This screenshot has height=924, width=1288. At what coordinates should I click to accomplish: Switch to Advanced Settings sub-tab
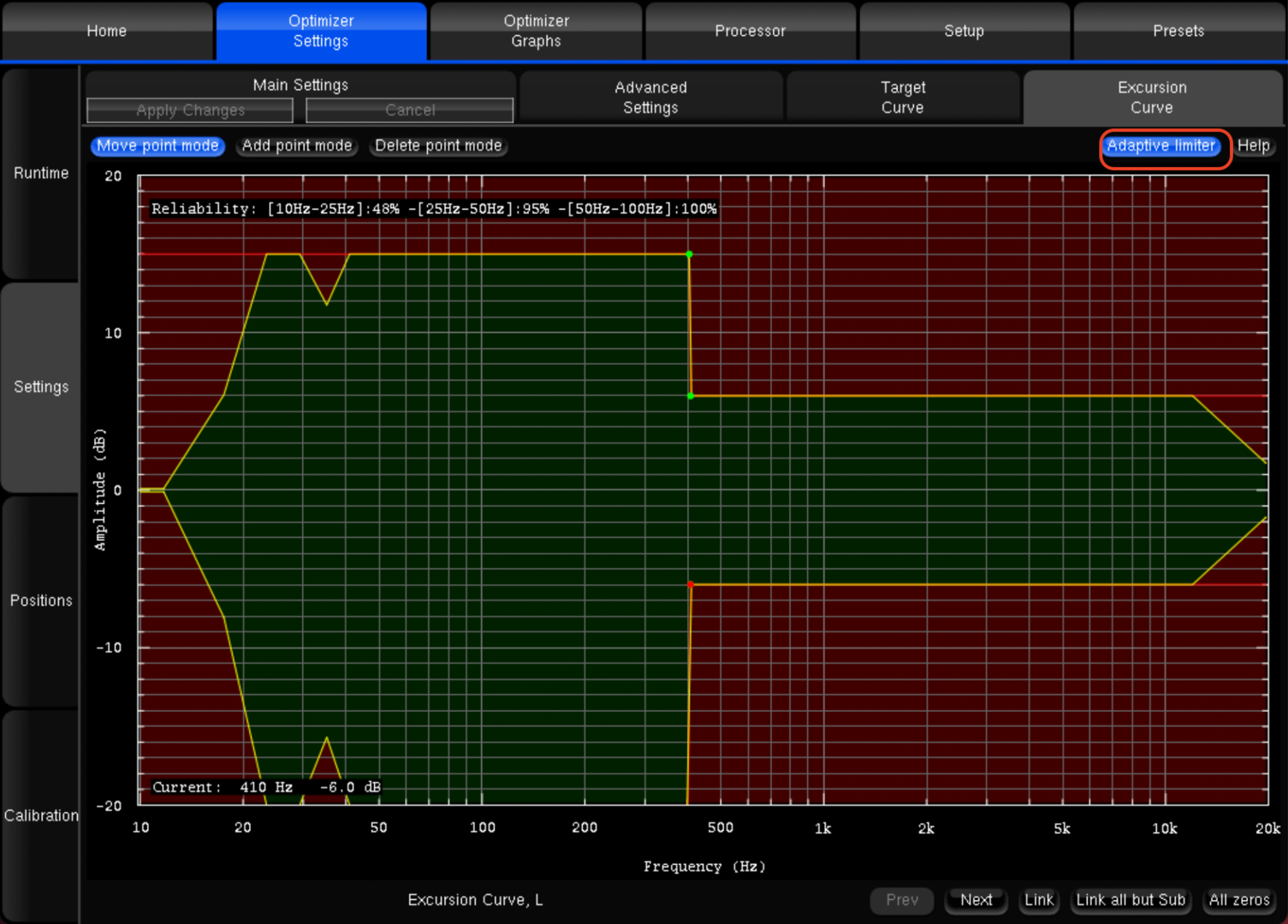click(x=650, y=98)
